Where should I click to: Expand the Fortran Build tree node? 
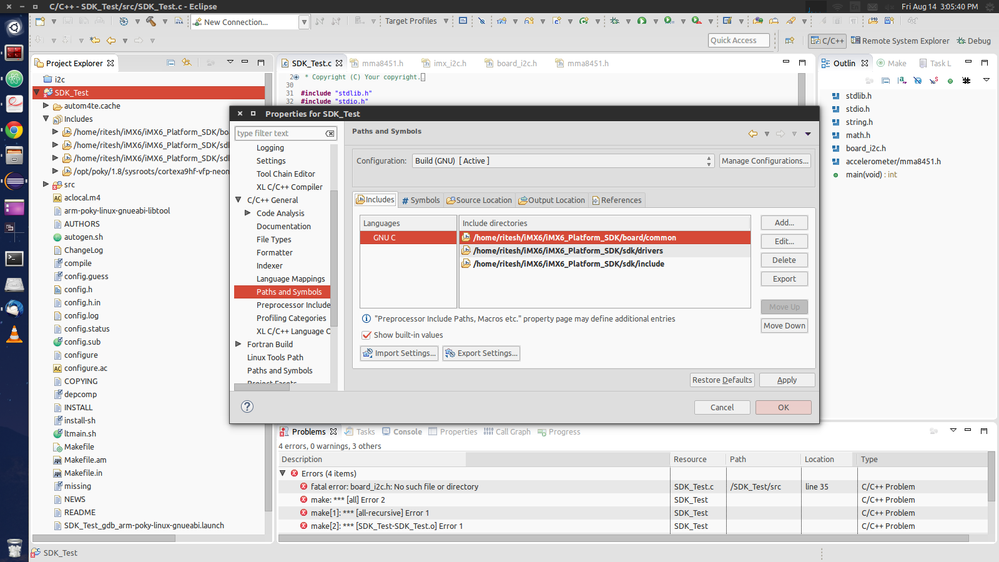tap(238, 344)
